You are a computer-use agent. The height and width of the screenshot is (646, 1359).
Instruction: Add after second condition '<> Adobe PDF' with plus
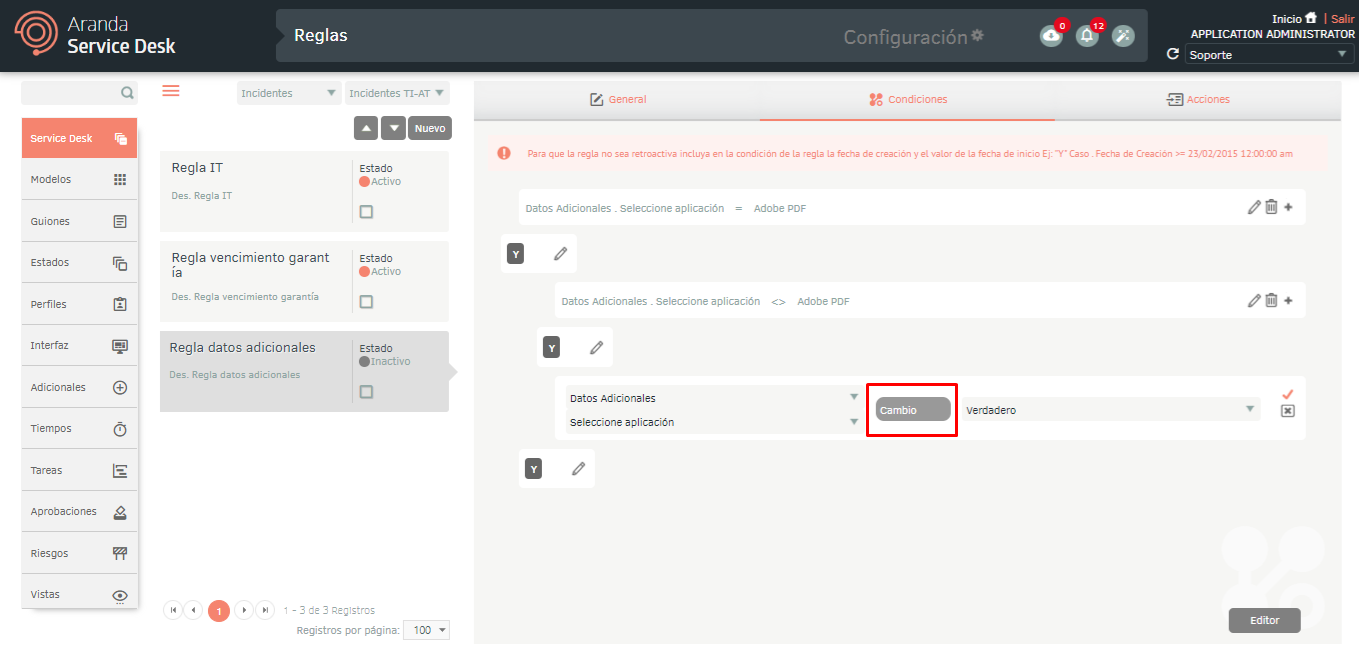click(x=1288, y=300)
